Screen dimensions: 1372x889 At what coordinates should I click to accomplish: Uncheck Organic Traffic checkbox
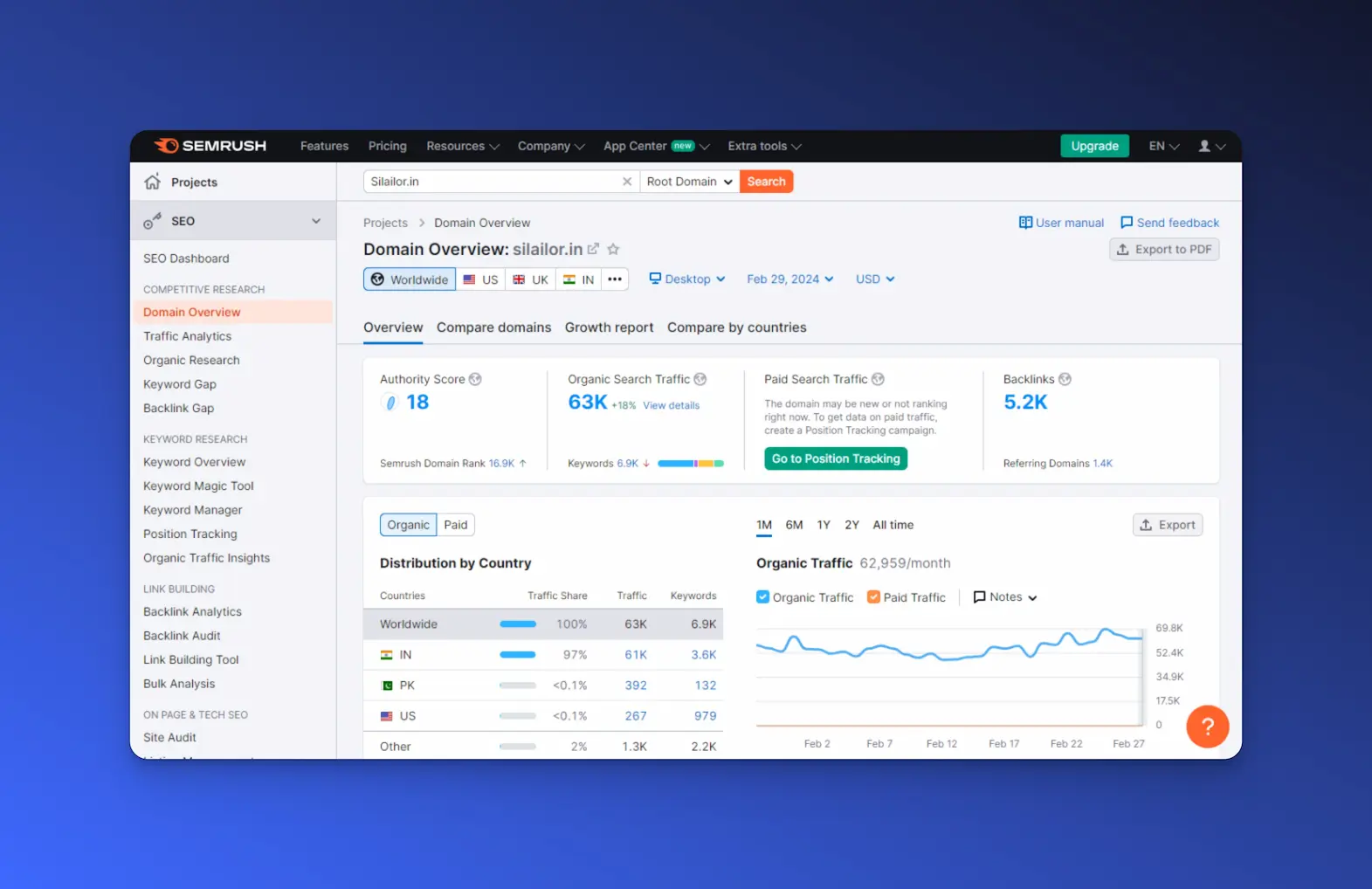(x=762, y=597)
